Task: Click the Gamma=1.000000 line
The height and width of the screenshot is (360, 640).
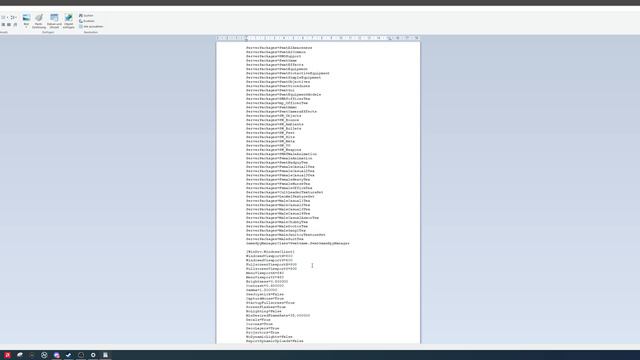Action: tap(261, 290)
